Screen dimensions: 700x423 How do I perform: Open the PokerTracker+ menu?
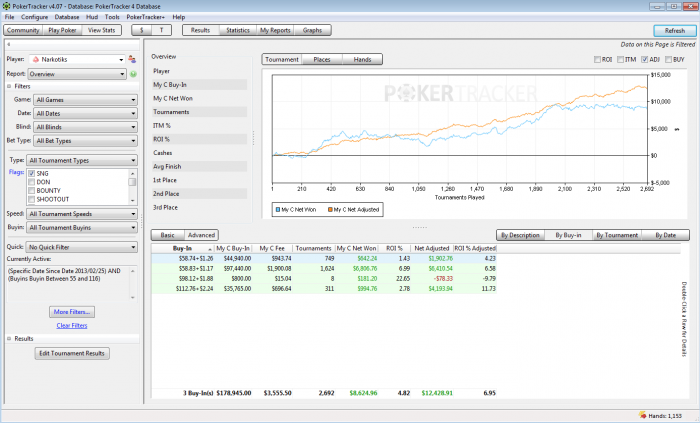tap(146, 17)
